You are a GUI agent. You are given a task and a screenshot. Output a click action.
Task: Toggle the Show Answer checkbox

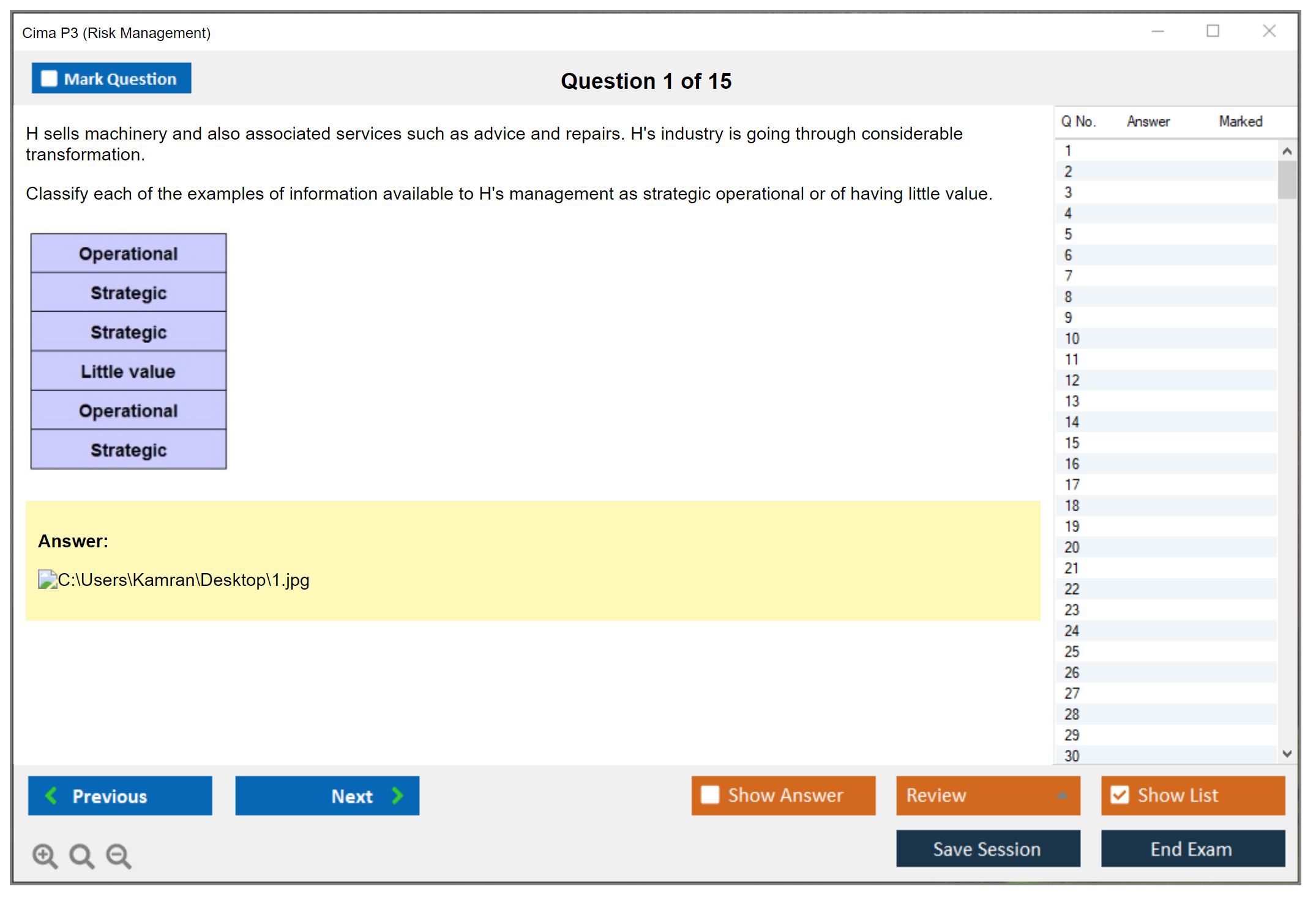[710, 795]
